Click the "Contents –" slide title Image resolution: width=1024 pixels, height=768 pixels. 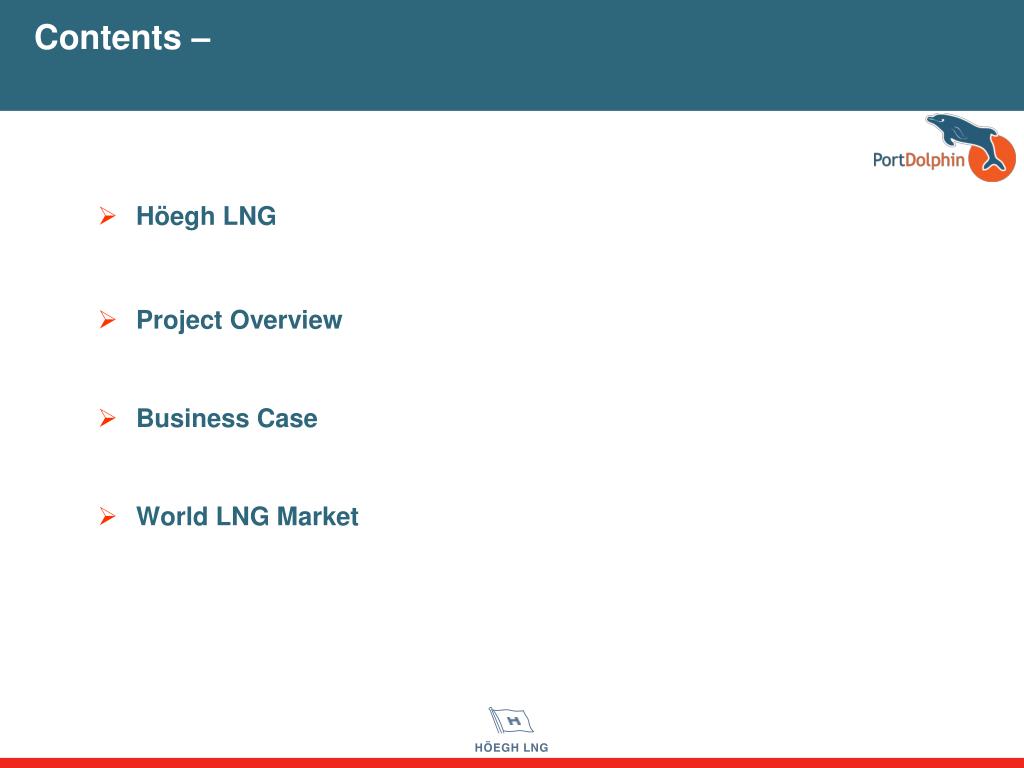(x=122, y=37)
